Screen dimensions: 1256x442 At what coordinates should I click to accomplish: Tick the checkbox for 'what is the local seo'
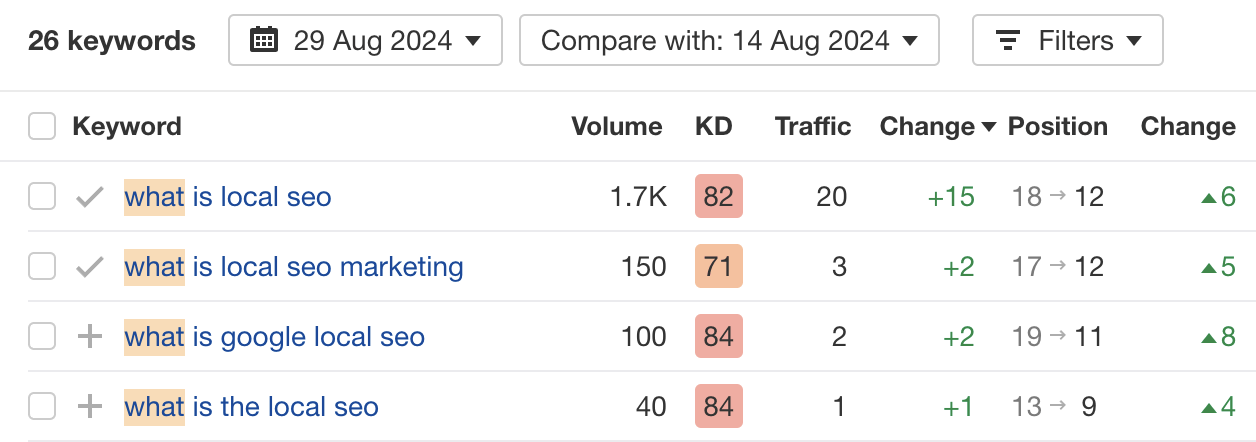[42, 407]
